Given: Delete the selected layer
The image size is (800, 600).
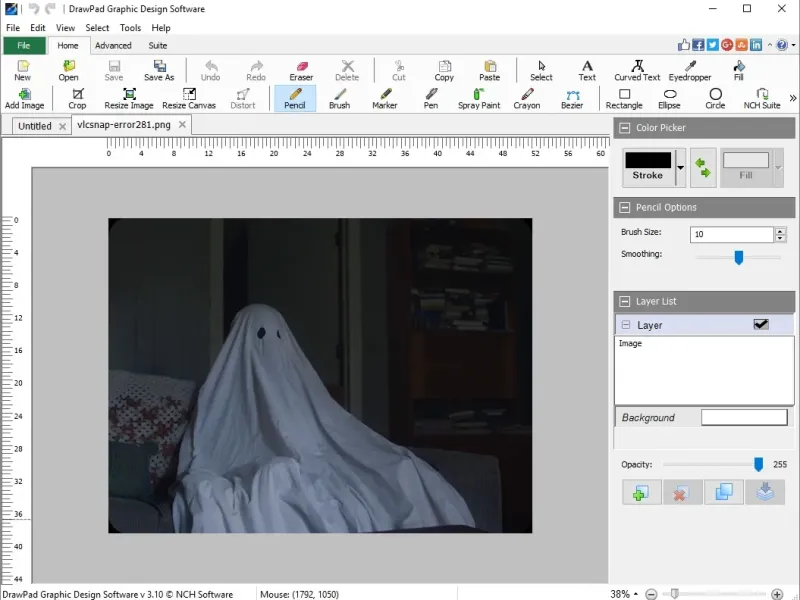Looking at the screenshot, I should tap(682, 492).
